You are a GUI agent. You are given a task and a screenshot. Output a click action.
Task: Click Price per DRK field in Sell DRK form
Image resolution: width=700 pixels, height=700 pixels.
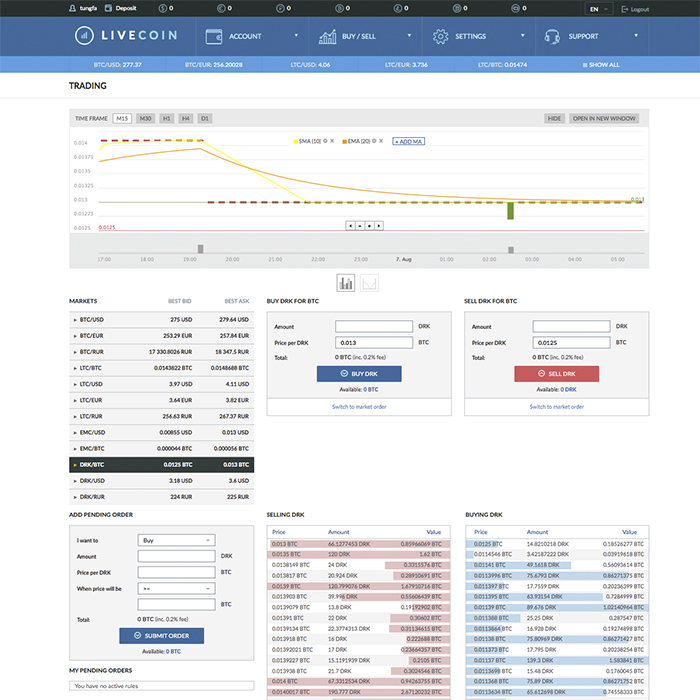point(571,342)
